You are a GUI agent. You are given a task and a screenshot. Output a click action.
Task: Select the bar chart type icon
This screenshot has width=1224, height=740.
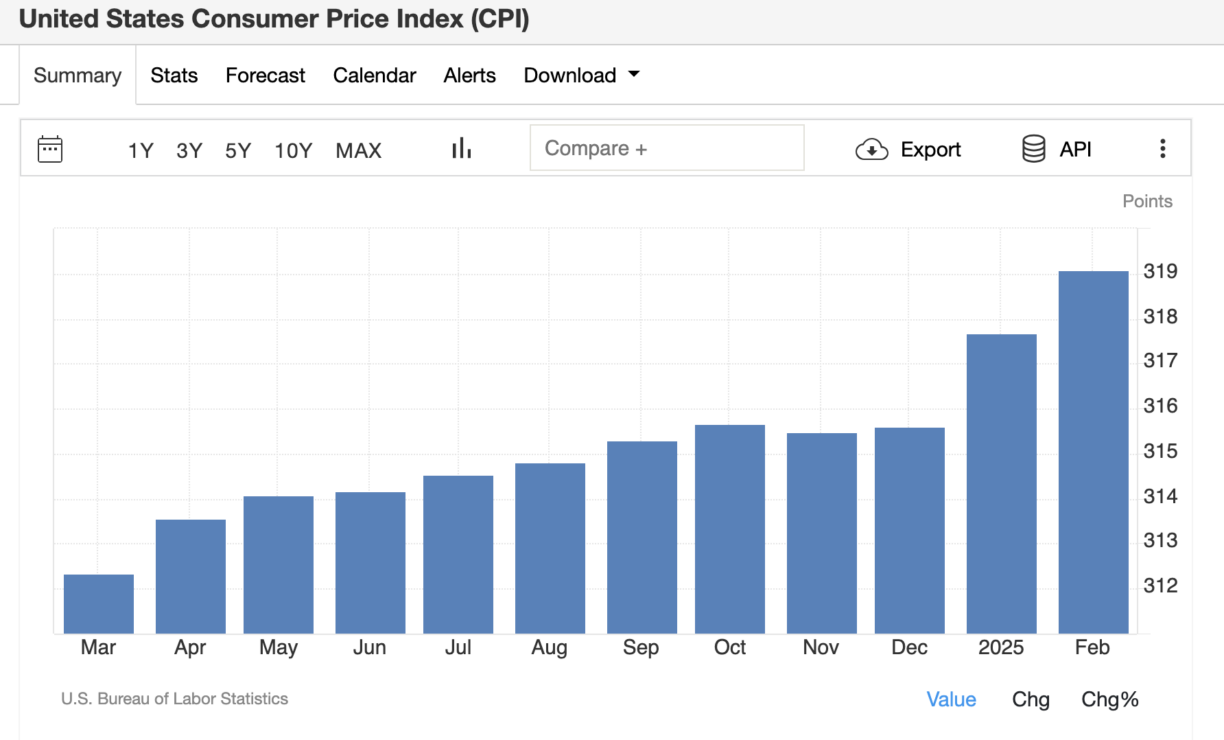click(461, 147)
